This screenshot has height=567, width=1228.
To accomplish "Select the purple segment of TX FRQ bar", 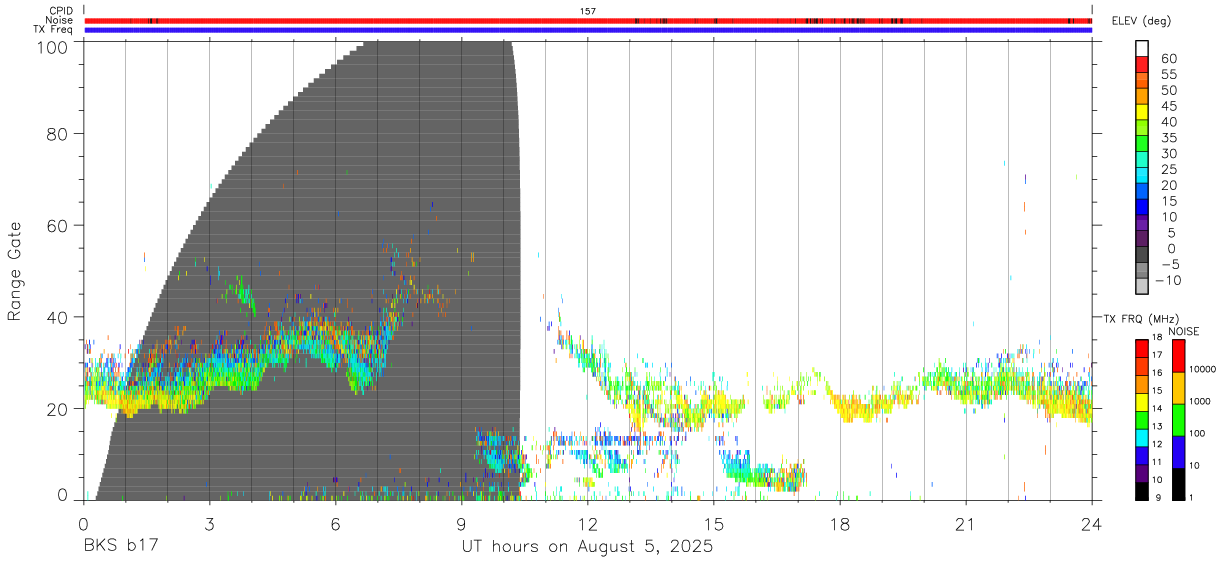I will 1141,474.
